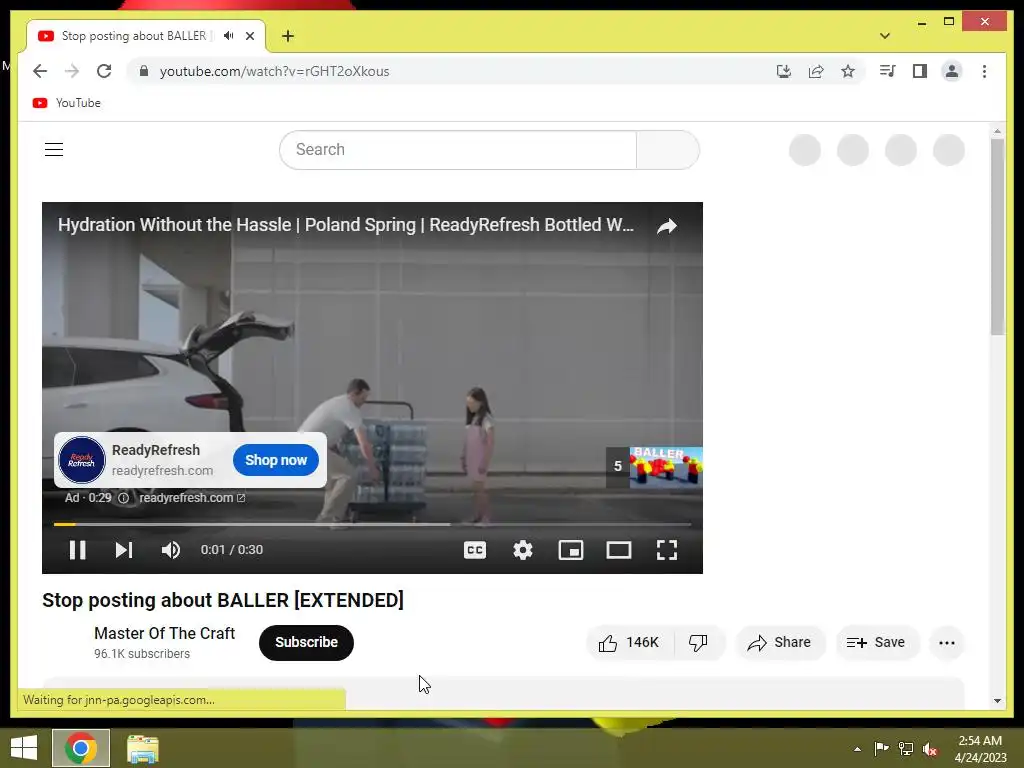
Task: Open ReadyRefresh advertiser logo
Action: 82,460
